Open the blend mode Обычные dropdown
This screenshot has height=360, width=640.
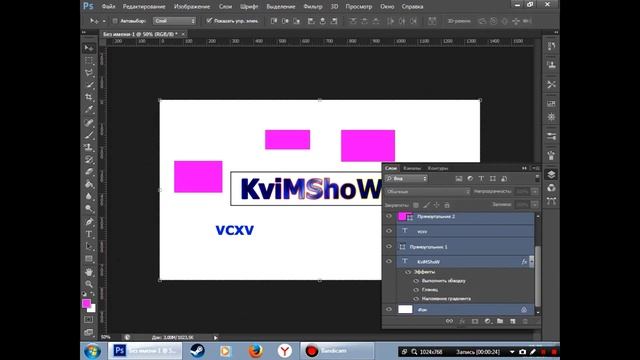(428, 191)
